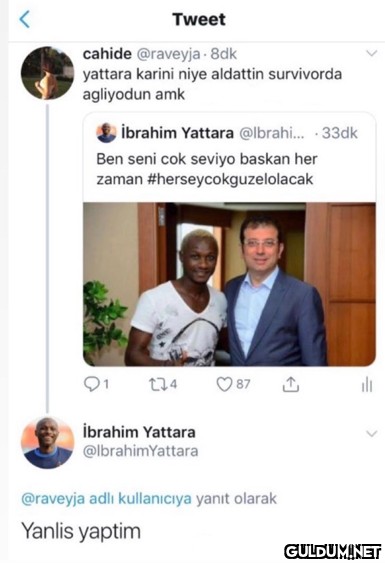Tap @raveyja adlı kullanıcıya reply link
The width and height of the screenshot is (385, 563).
point(106,498)
